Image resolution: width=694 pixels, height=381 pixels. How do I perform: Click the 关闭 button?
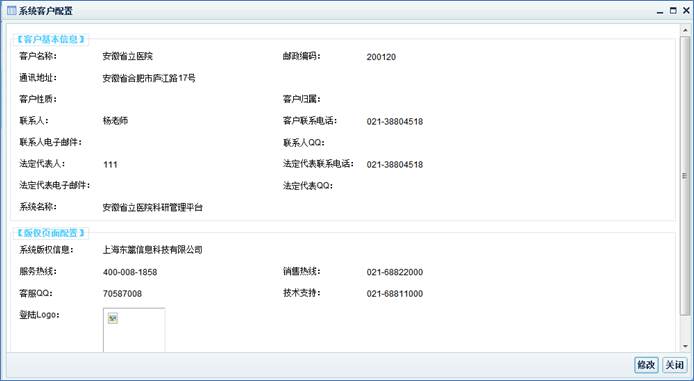point(675,365)
